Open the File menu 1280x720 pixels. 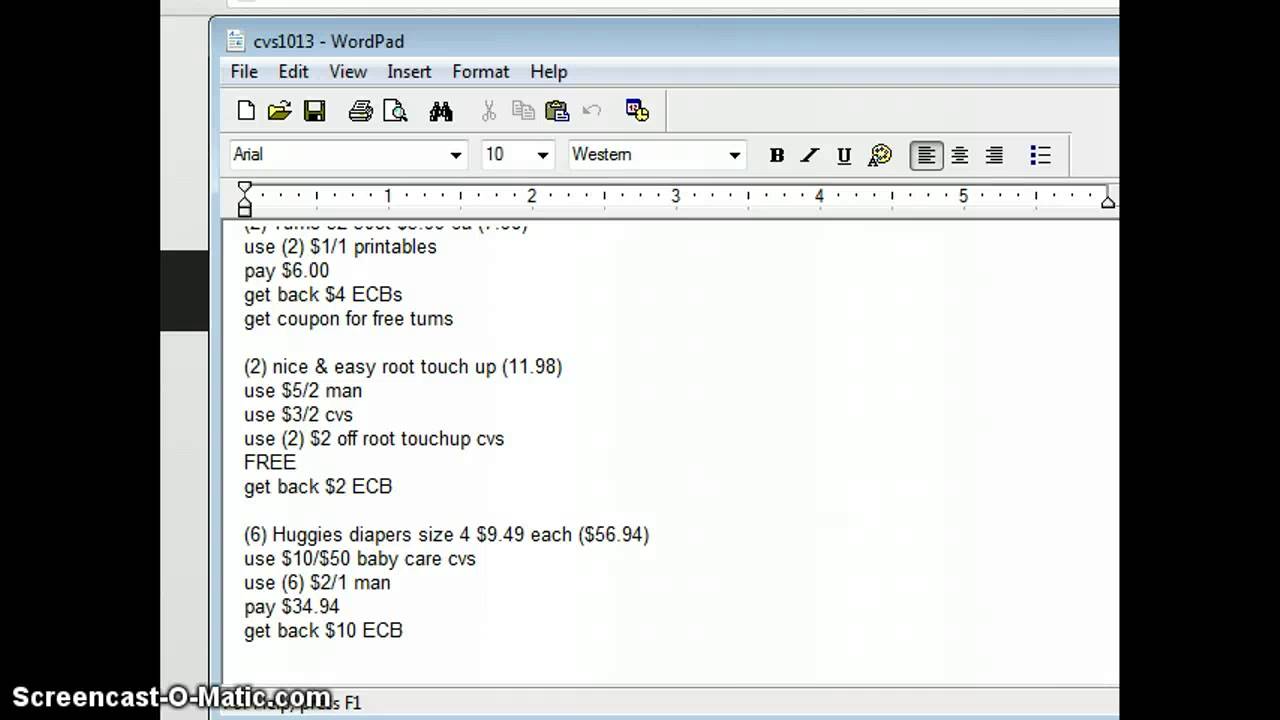click(244, 72)
